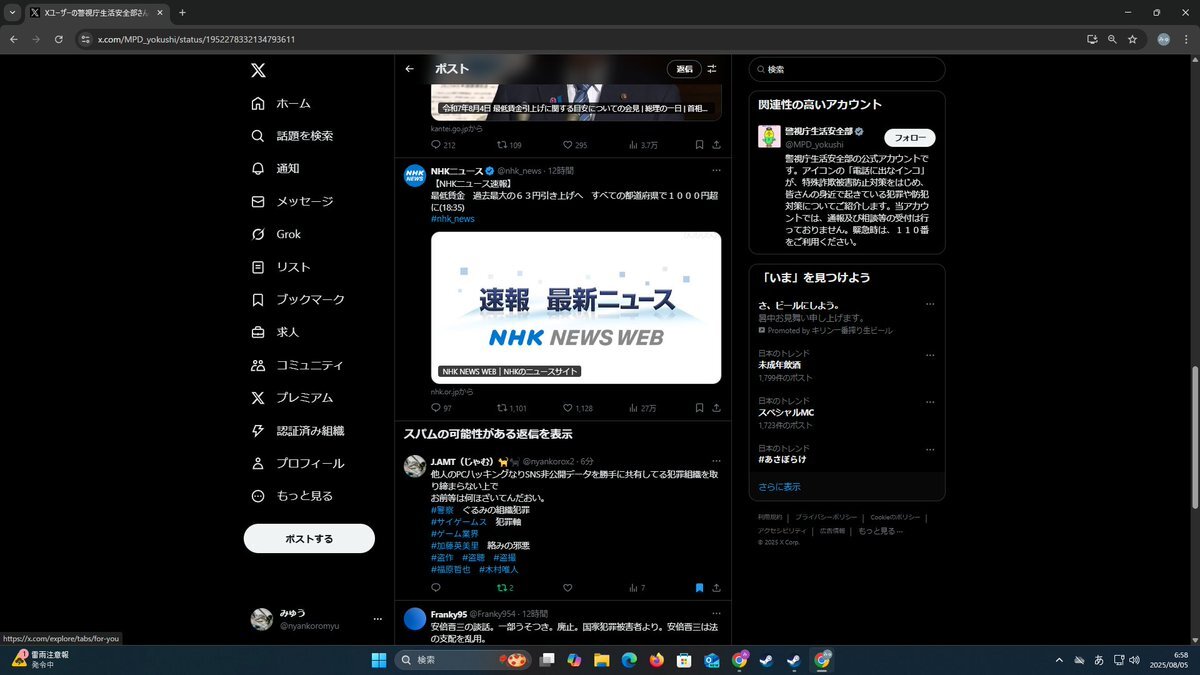Open Grok from the sidebar

click(x=276, y=234)
